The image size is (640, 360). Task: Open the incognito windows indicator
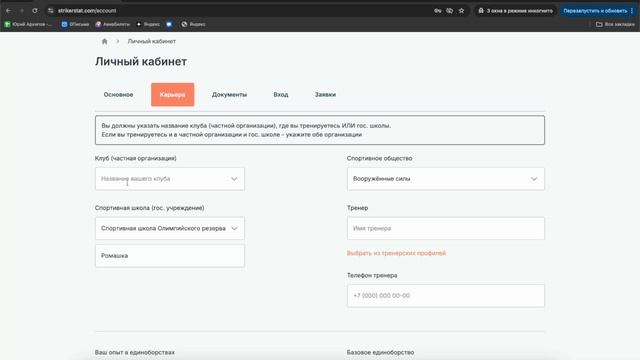tap(515, 11)
